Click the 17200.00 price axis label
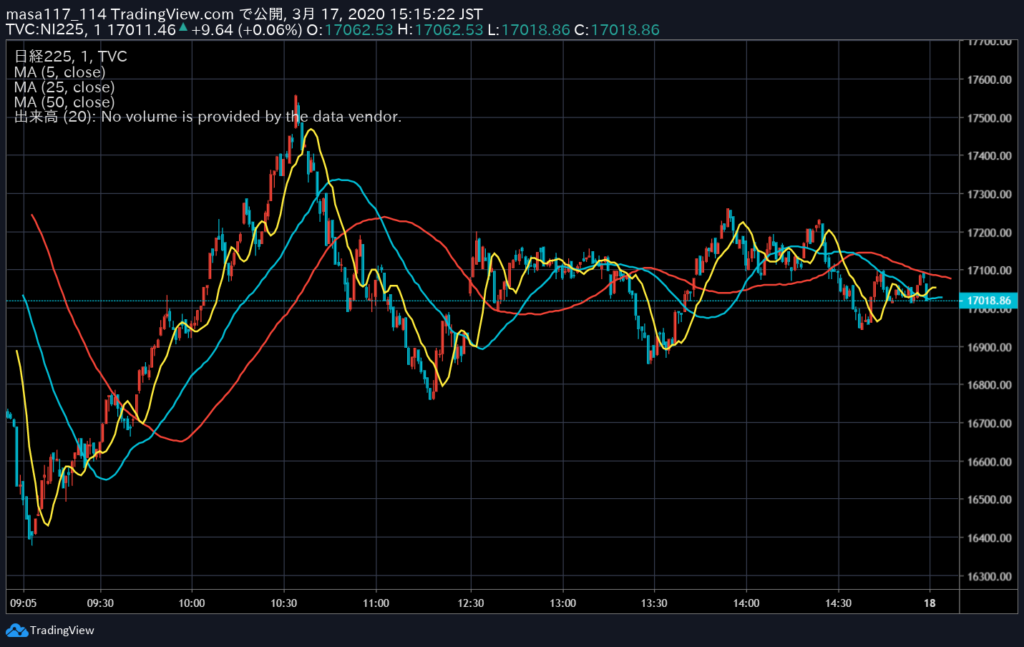The width and height of the screenshot is (1024, 647). [989, 232]
